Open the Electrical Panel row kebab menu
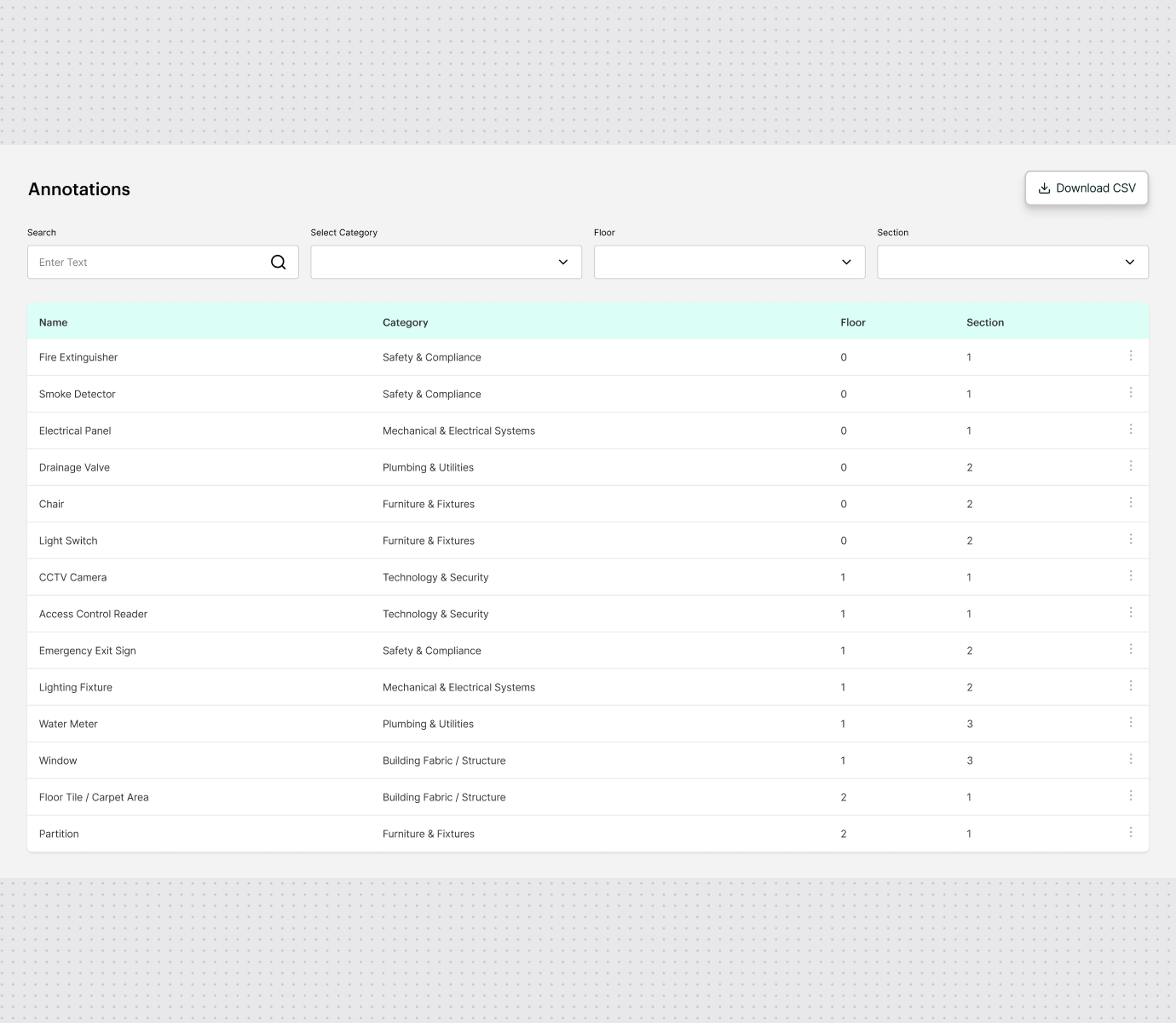 pyautogui.click(x=1130, y=429)
